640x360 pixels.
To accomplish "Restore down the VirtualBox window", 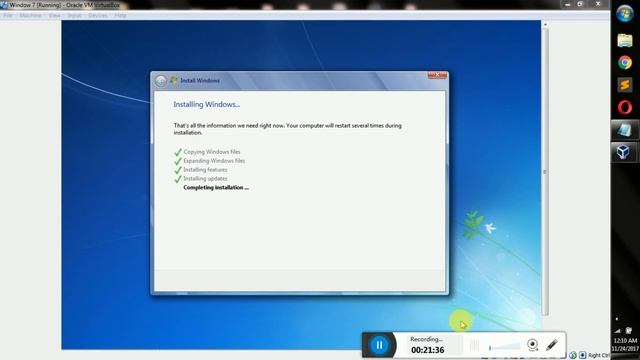I will [580, 4].
